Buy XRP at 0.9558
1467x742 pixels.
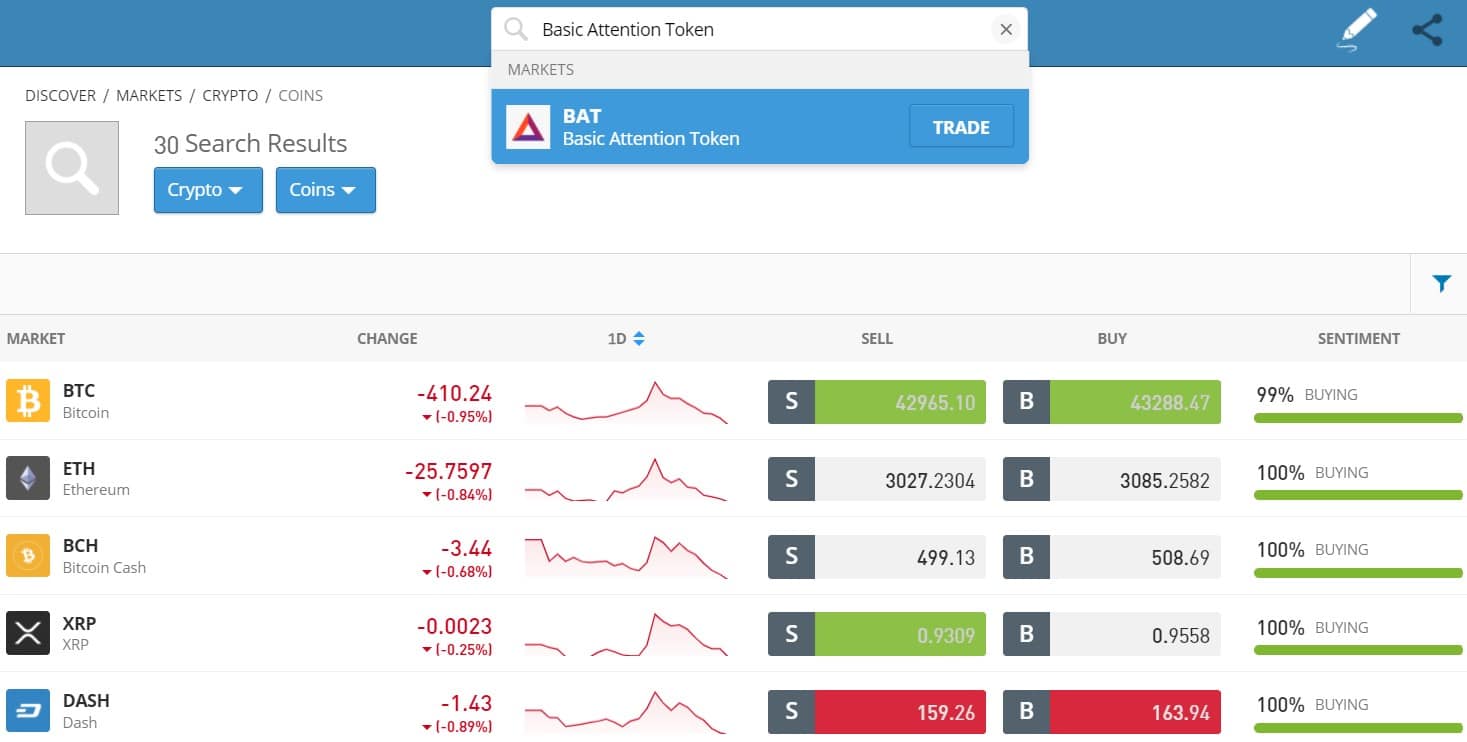(1136, 634)
